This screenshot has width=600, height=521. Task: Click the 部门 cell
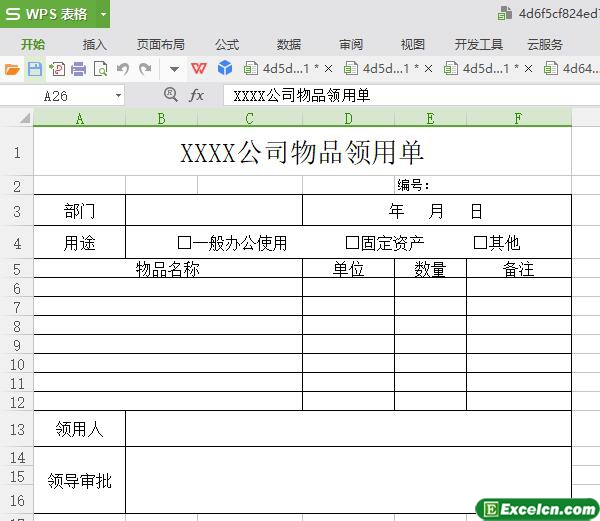pos(80,211)
